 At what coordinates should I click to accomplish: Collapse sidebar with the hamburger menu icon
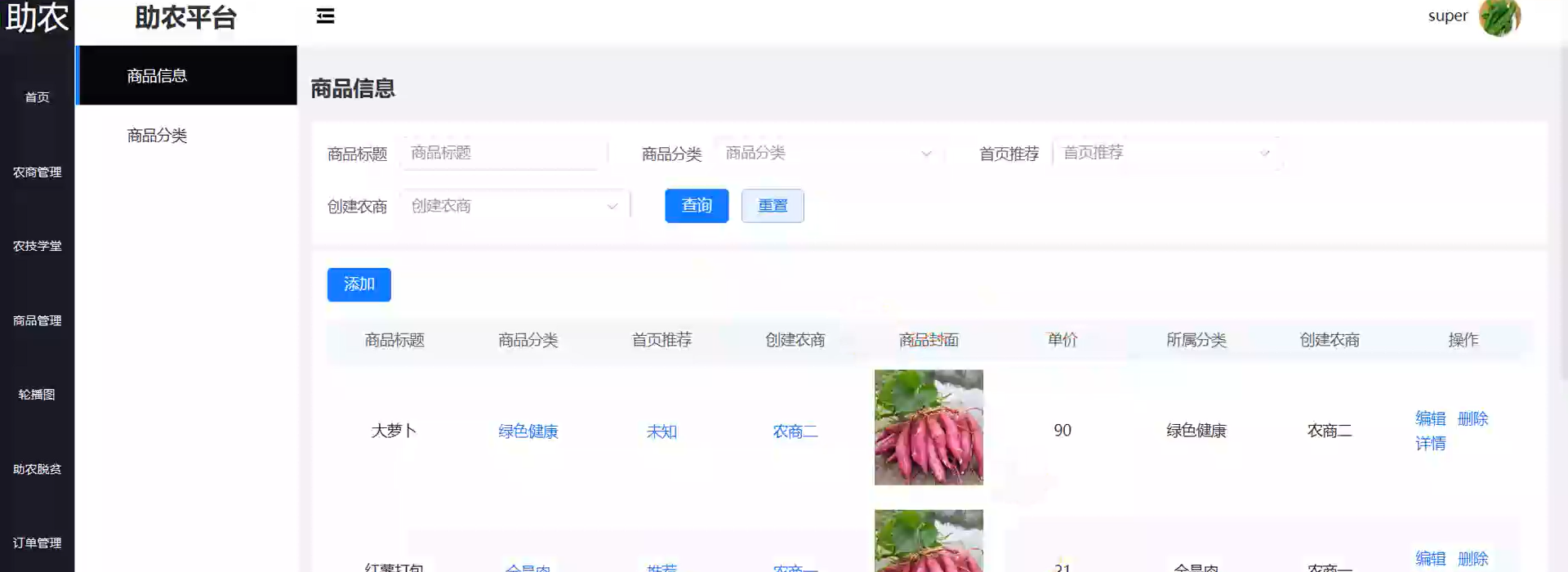[x=325, y=16]
